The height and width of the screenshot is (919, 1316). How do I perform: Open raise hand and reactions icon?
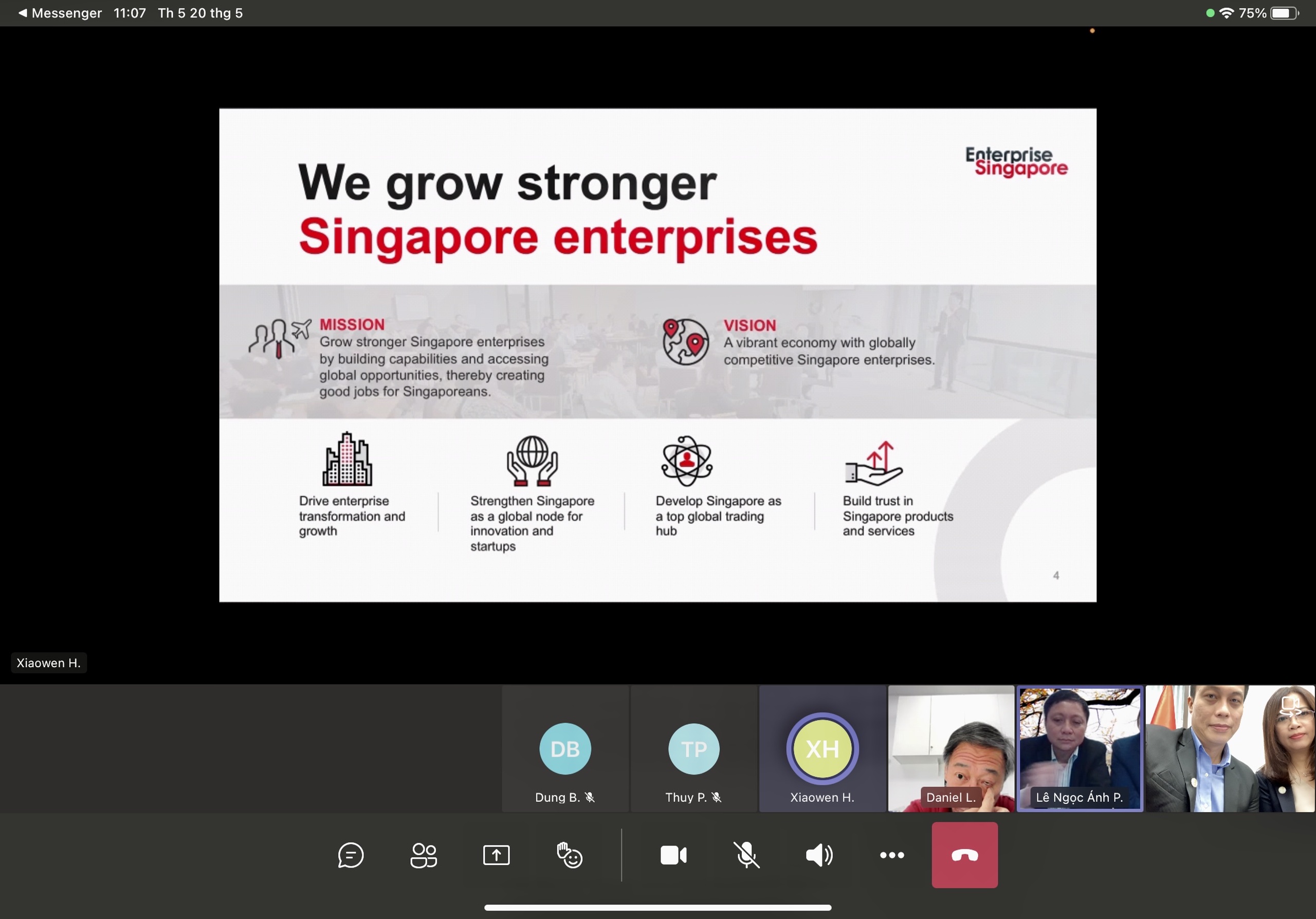pyautogui.click(x=569, y=855)
